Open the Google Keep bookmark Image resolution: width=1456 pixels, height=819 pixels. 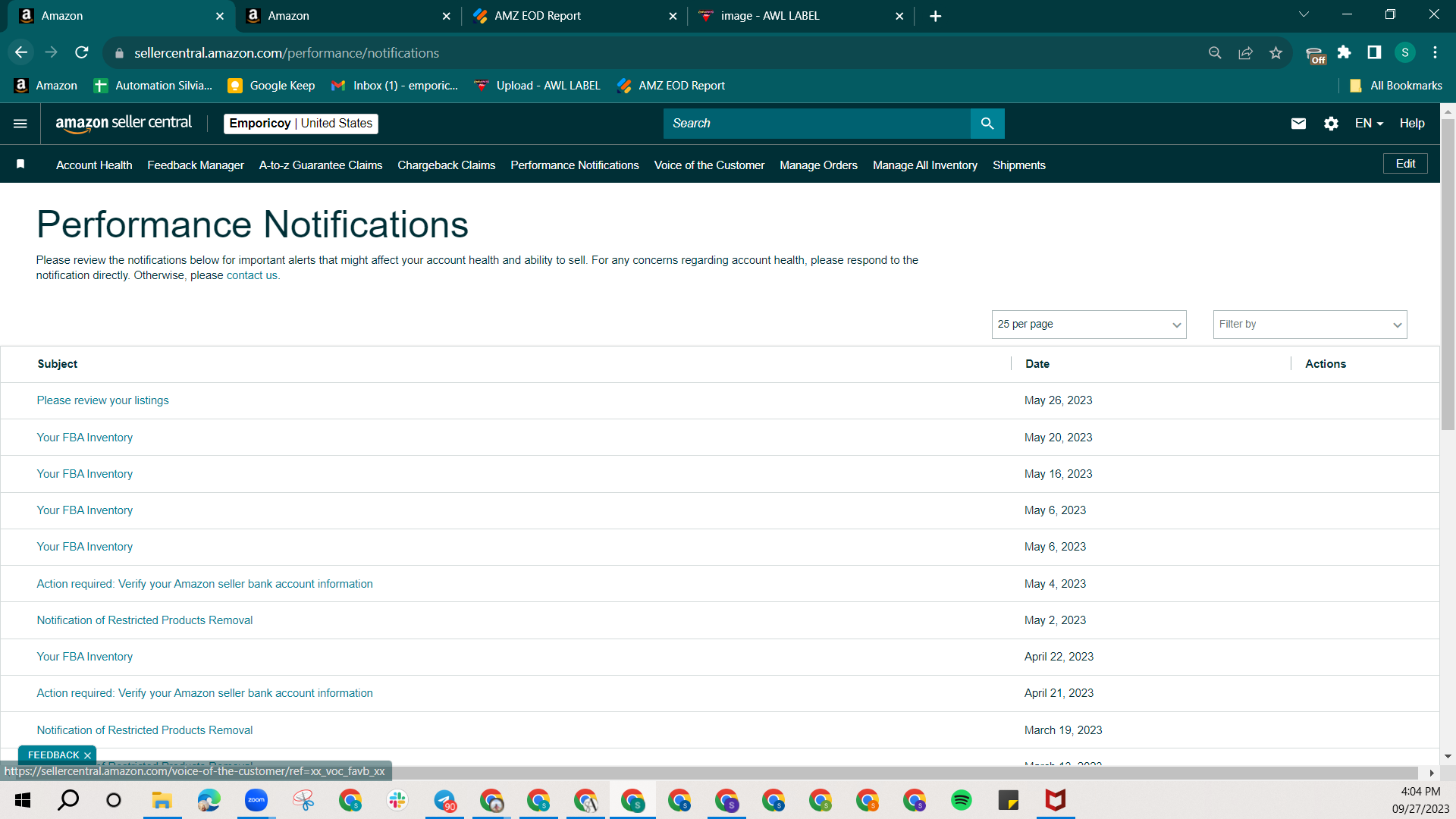(x=271, y=86)
